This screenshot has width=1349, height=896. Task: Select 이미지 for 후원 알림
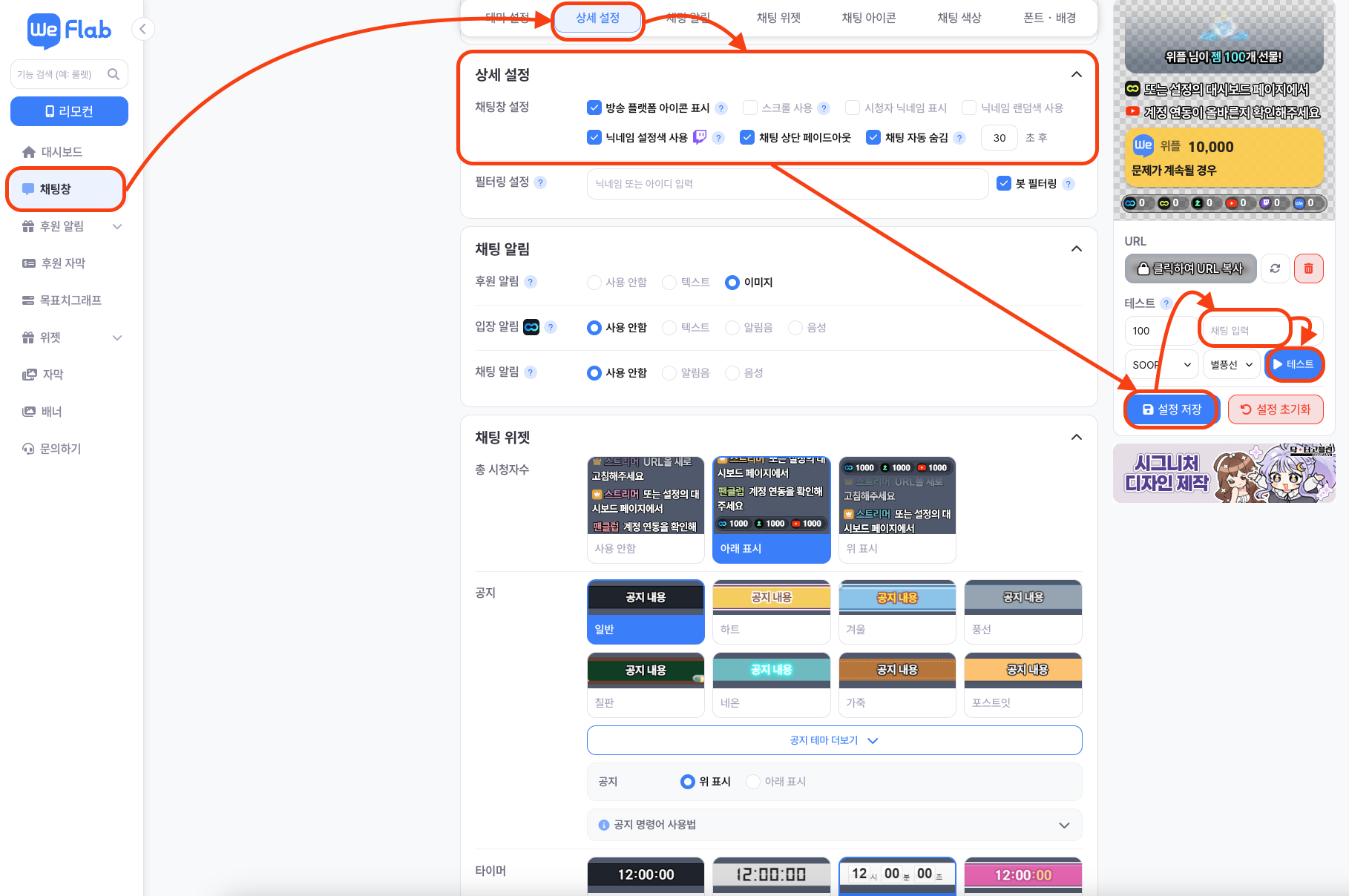732,283
